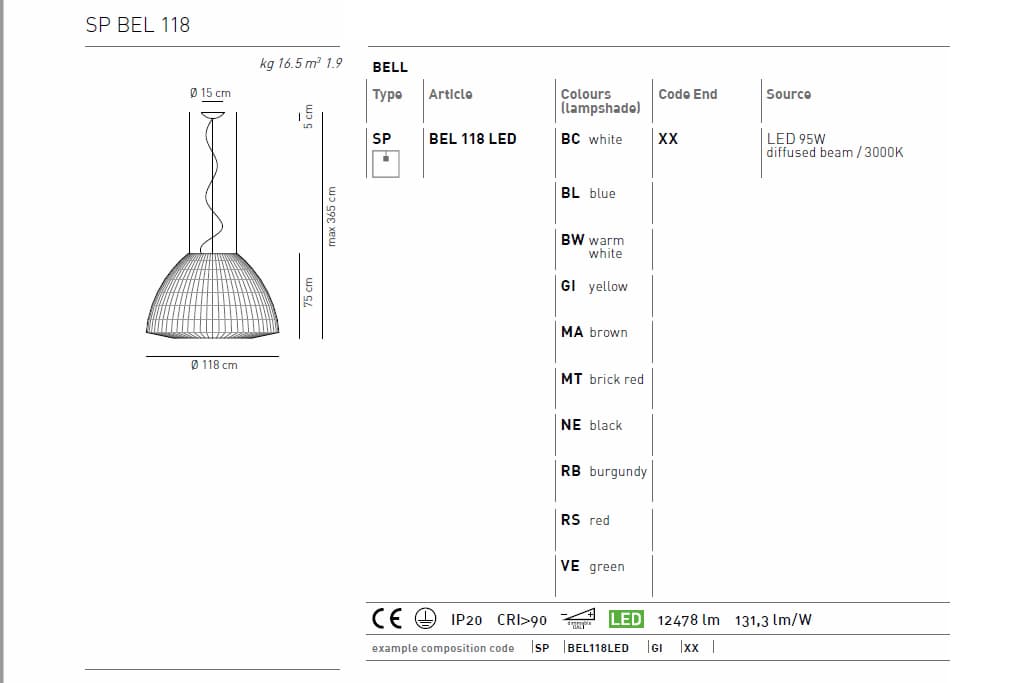The image size is (1024, 683).
Task: Click the IP20 protection rating mark
Action: 465,620
